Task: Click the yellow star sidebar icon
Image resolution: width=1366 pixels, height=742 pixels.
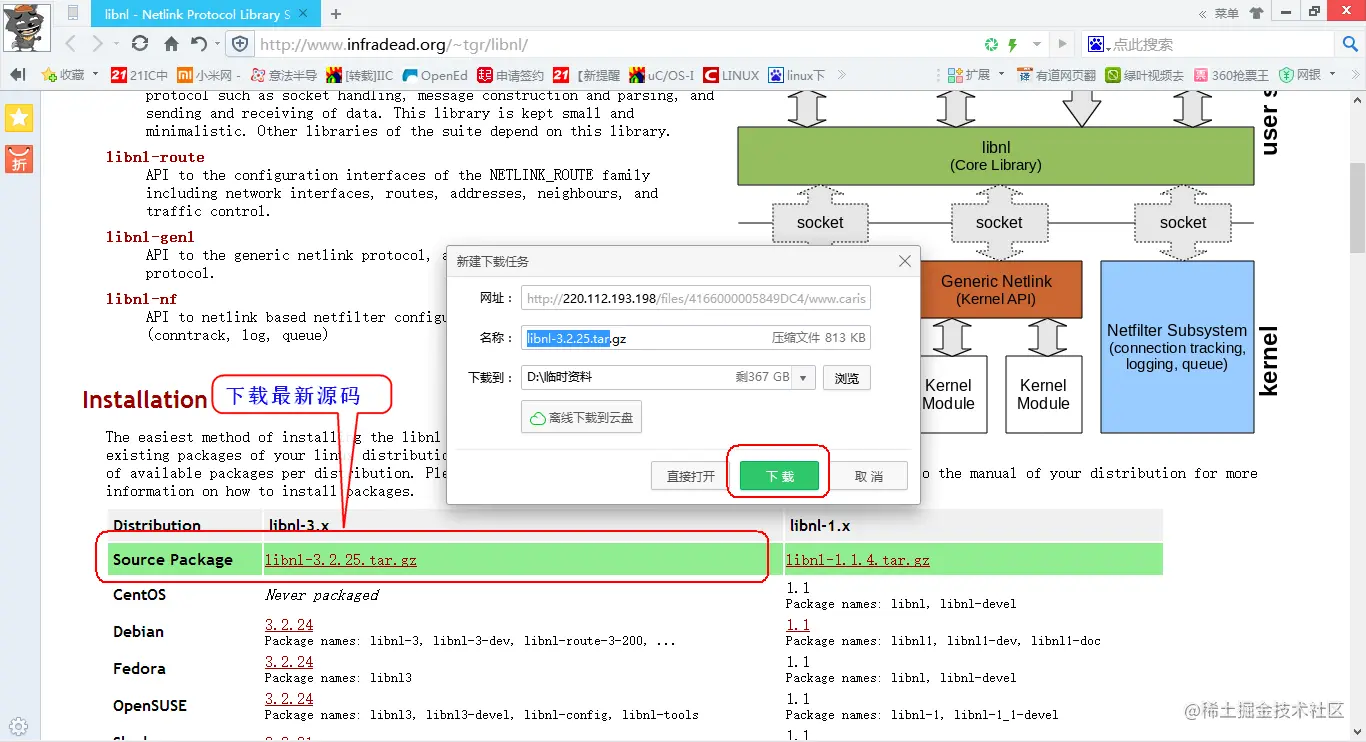Action: pos(19,117)
